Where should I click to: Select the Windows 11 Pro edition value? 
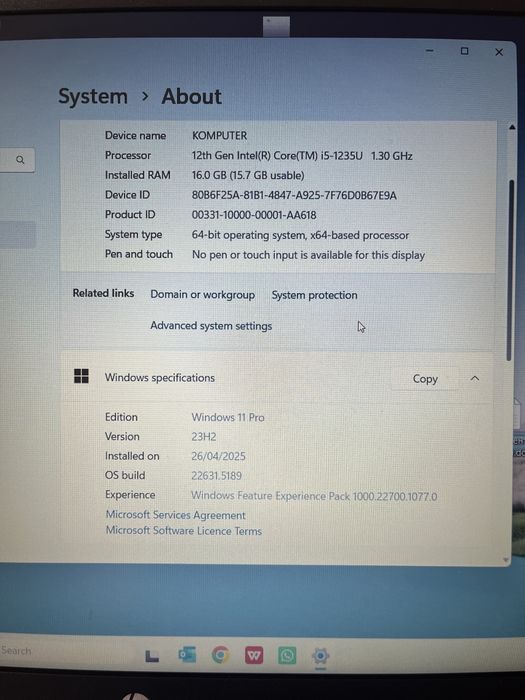228,417
